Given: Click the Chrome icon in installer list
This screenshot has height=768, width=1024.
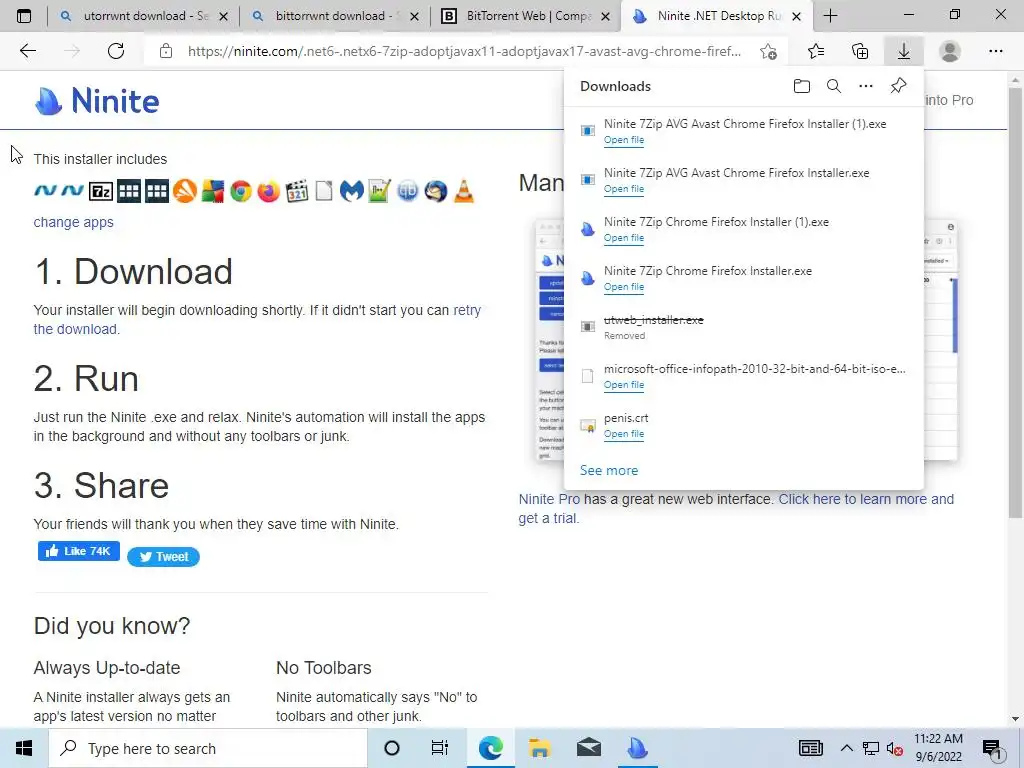Looking at the screenshot, I should click(240, 191).
